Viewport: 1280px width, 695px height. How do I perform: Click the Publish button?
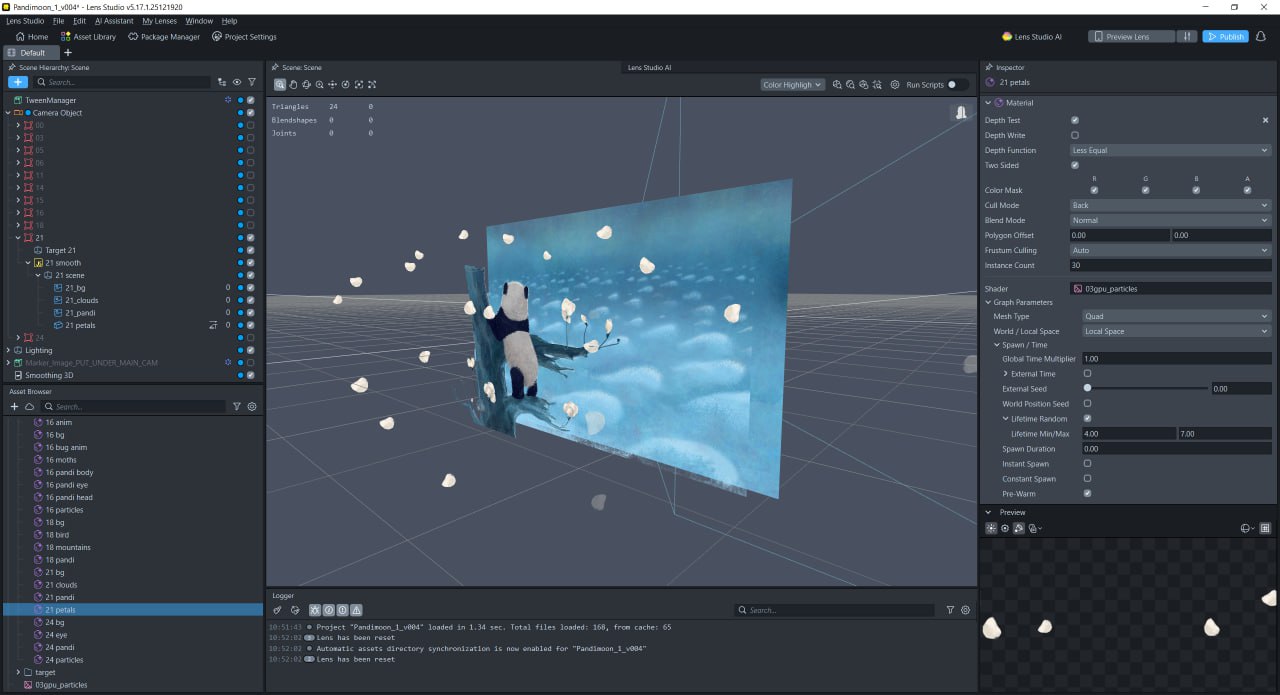coord(1225,37)
